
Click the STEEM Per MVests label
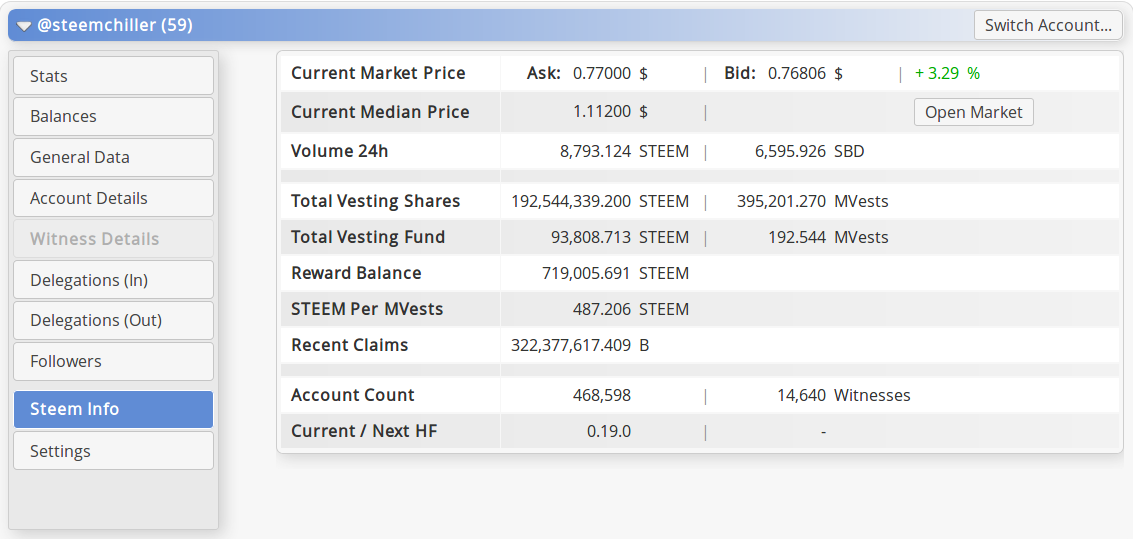point(367,309)
